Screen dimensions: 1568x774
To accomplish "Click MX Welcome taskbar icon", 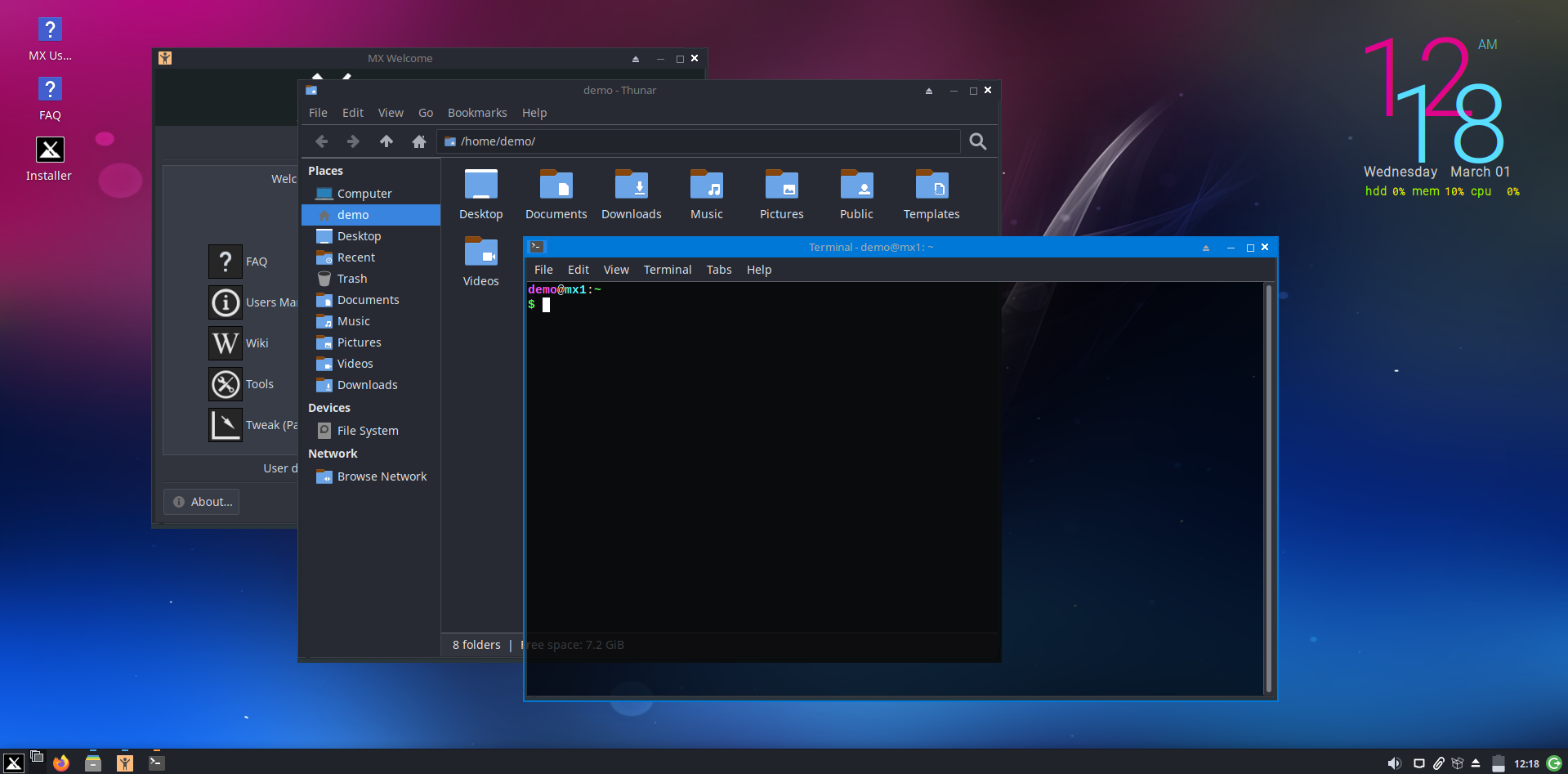I will click(125, 763).
